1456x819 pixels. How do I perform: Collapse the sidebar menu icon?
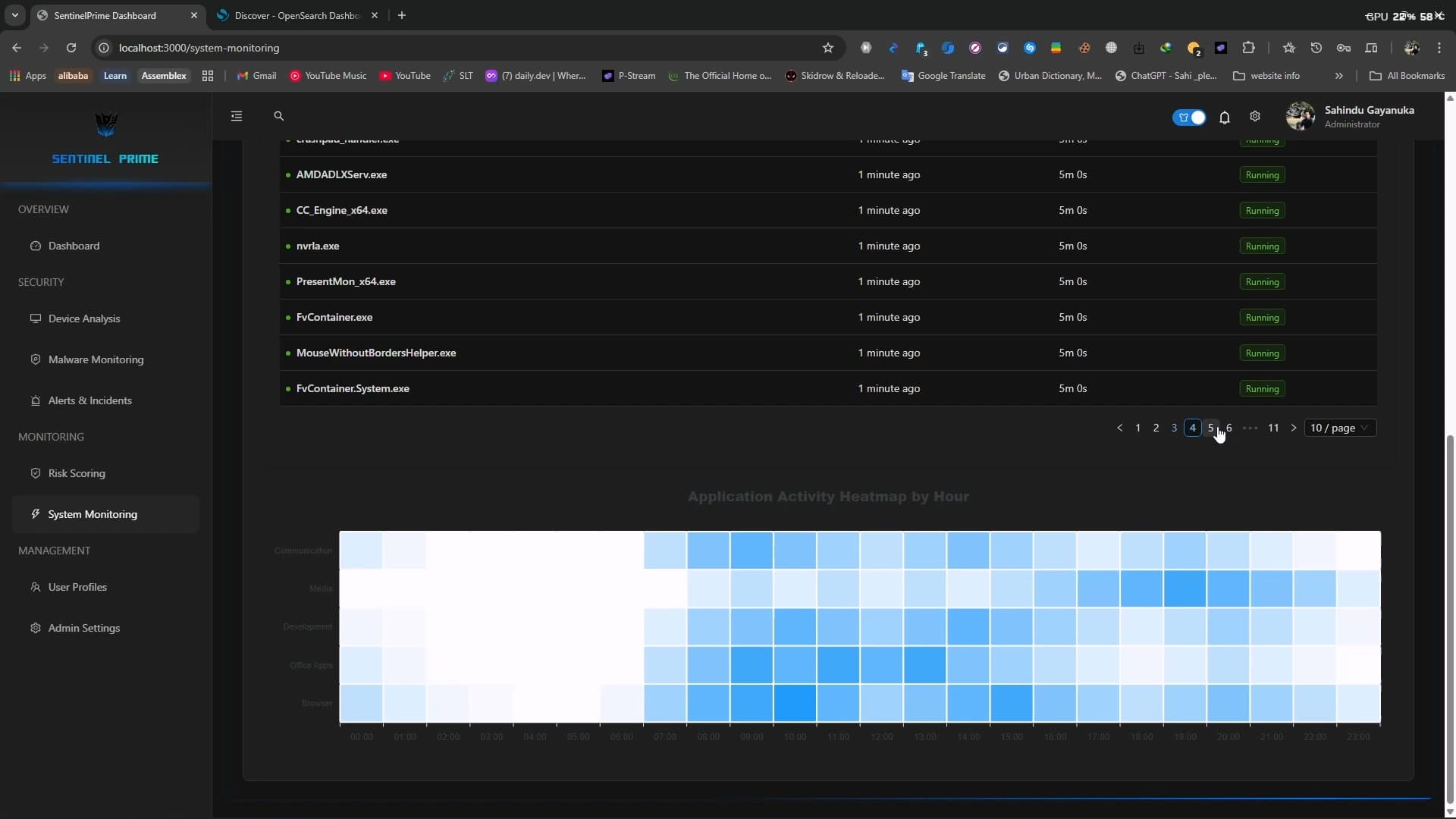pos(237,116)
